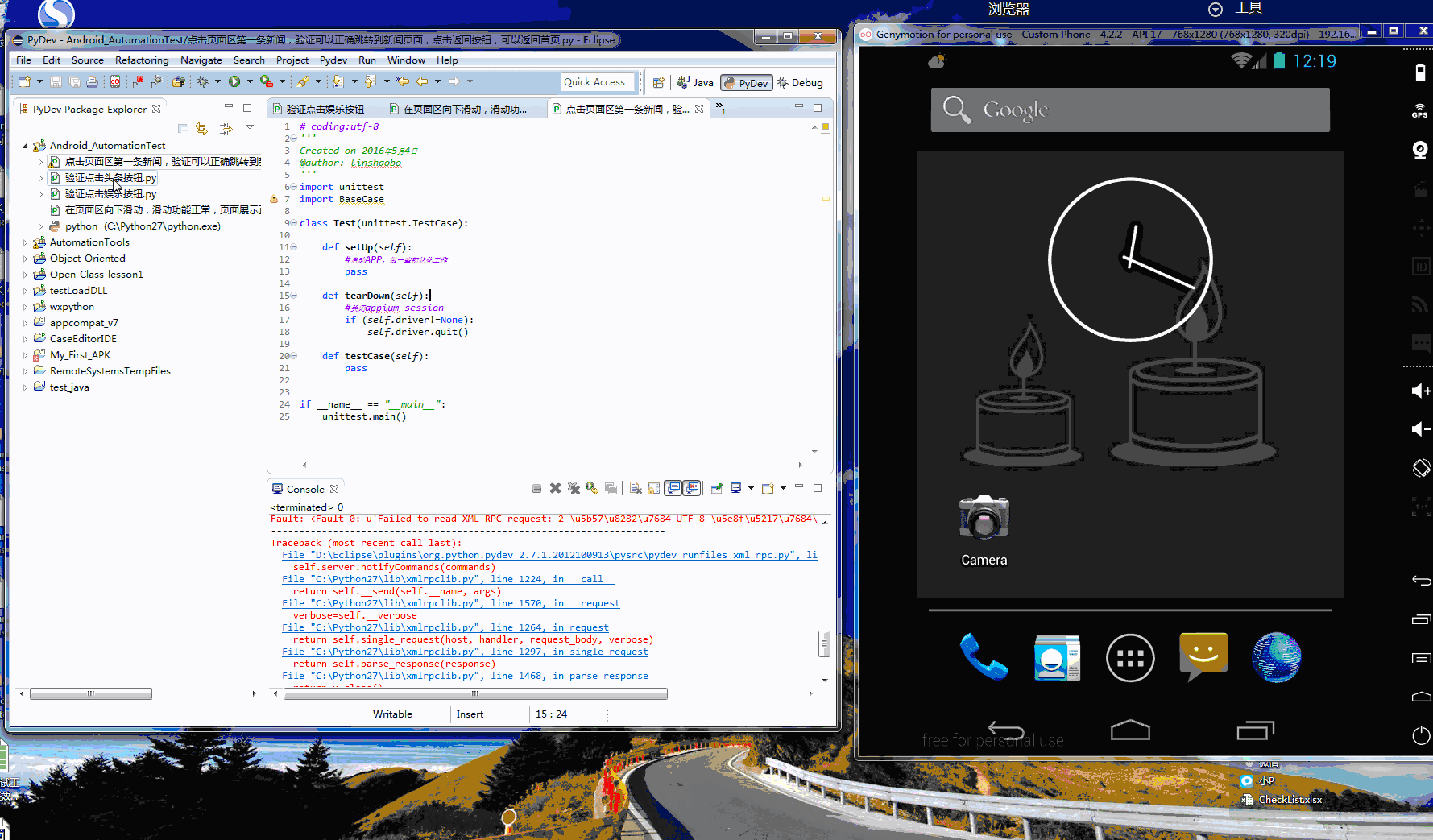Click Remove All Terminated Launches in Console
The height and width of the screenshot is (840, 1433).
tap(574, 488)
